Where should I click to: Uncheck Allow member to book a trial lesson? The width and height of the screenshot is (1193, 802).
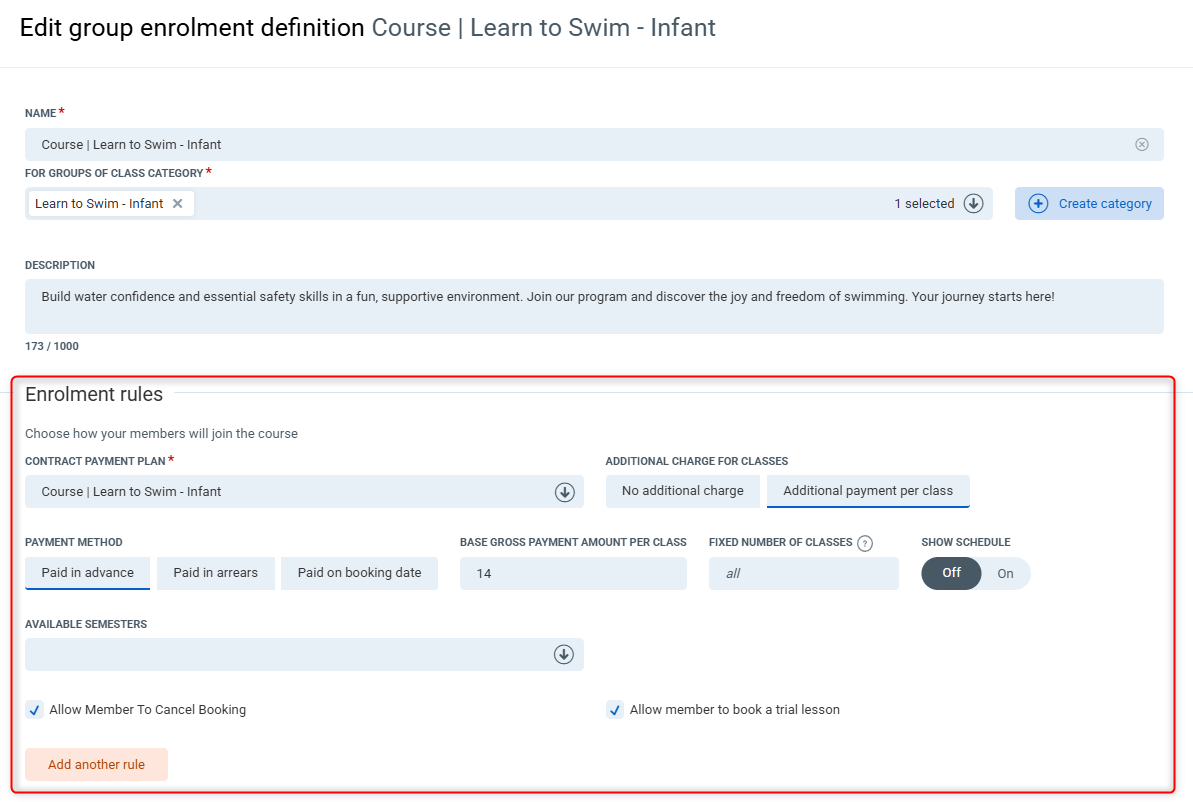[x=615, y=710]
